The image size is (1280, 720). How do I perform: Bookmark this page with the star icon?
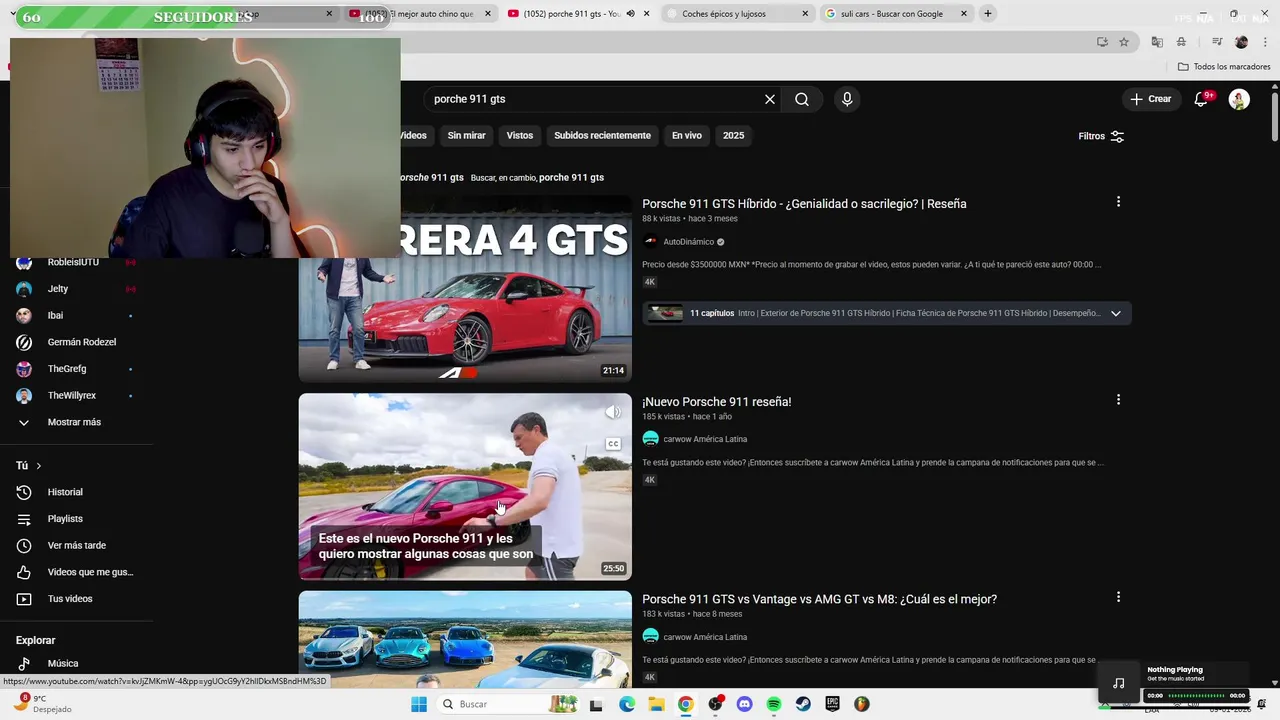point(1124,42)
